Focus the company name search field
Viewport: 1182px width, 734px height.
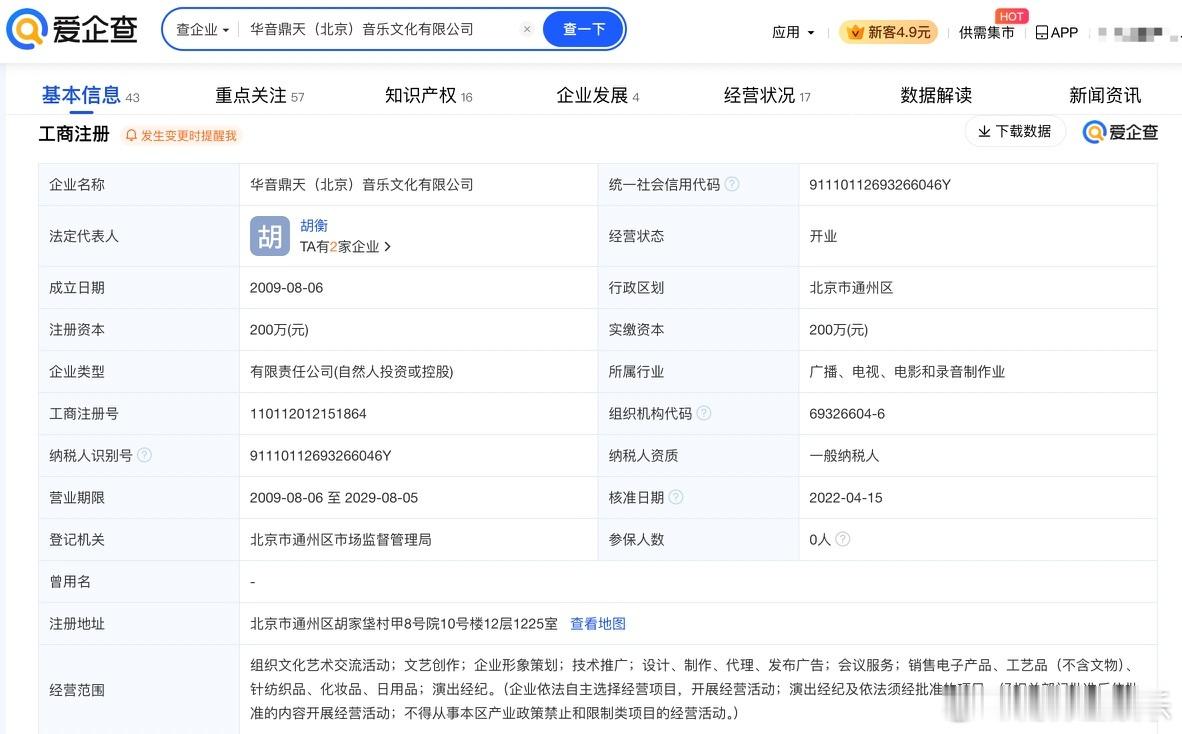tap(381, 29)
